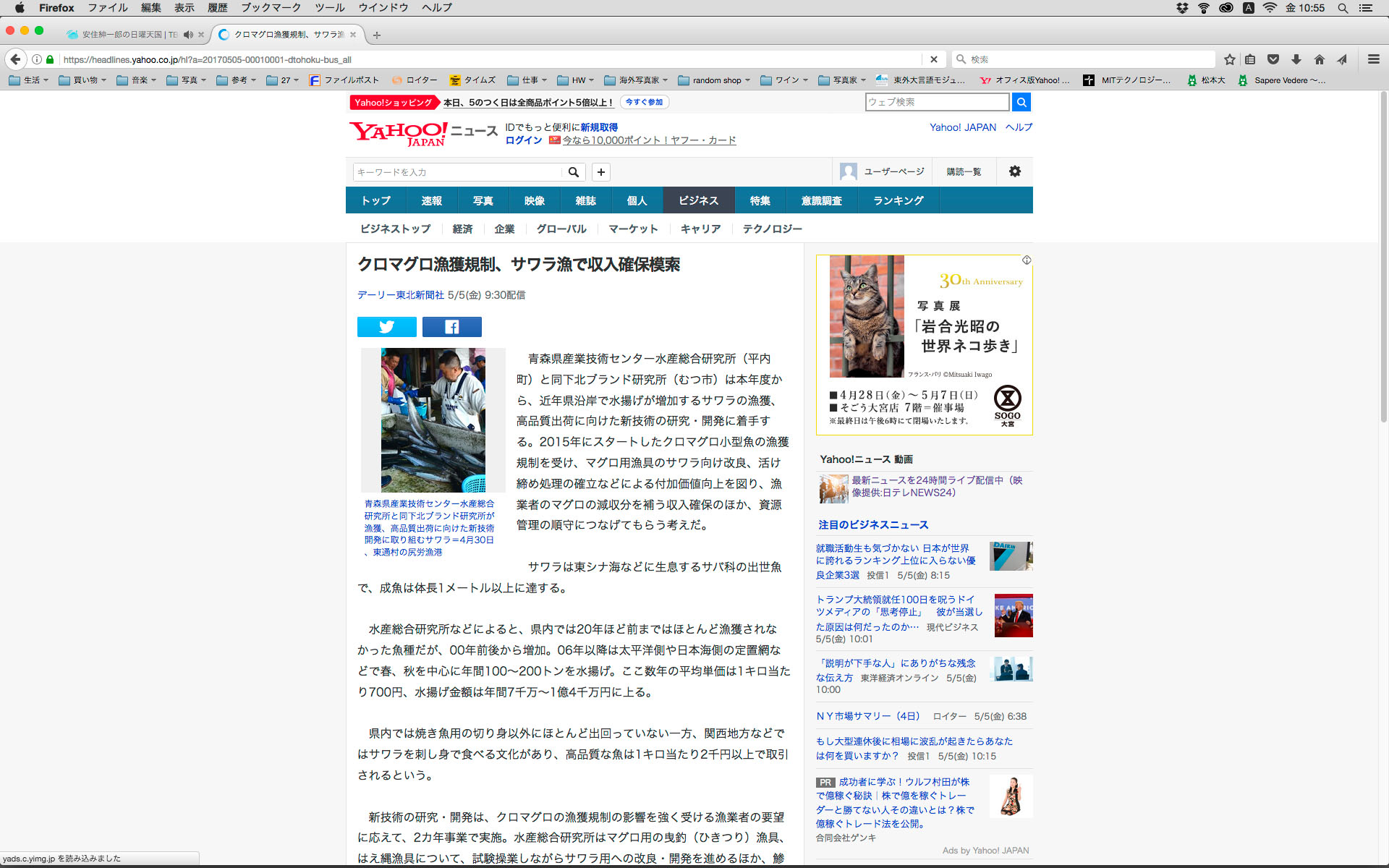Go back with the browser back arrow
Viewport: 1389px width, 868px height.
[x=16, y=59]
